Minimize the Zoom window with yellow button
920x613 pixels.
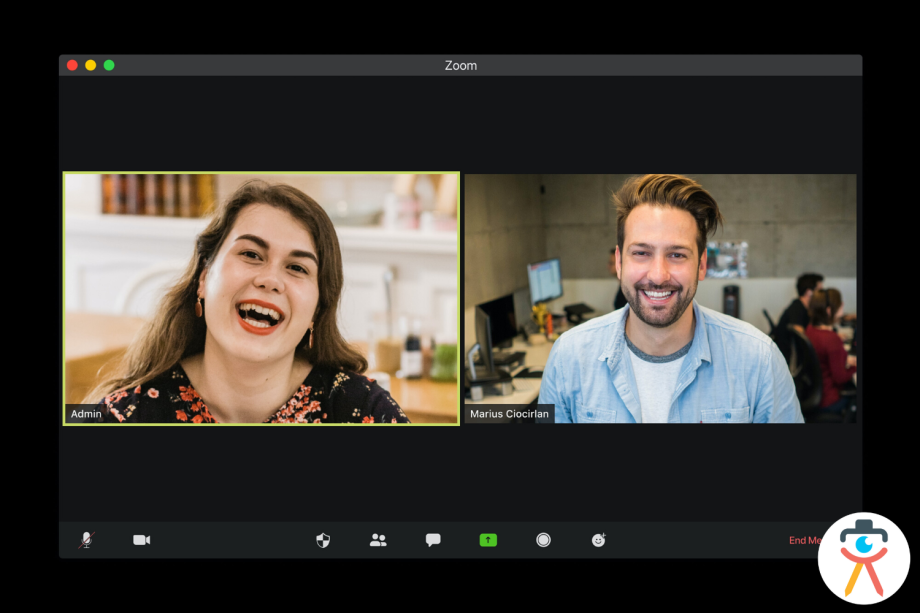tap(90, 65)
